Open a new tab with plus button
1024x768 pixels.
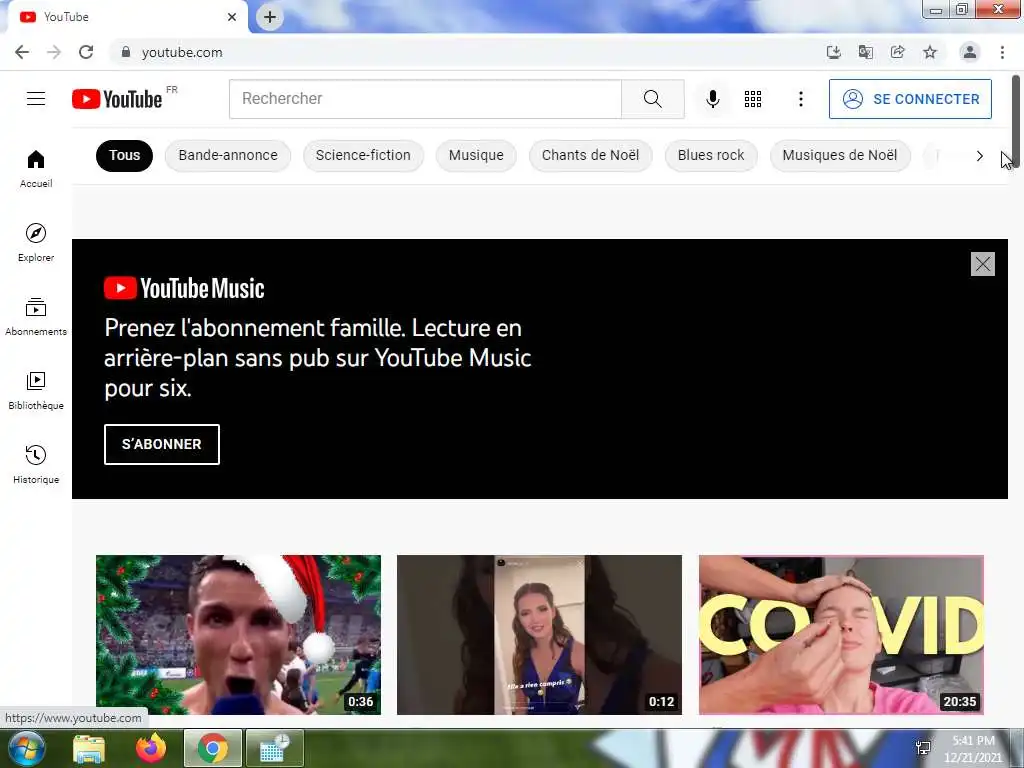[x=270, y=17]
